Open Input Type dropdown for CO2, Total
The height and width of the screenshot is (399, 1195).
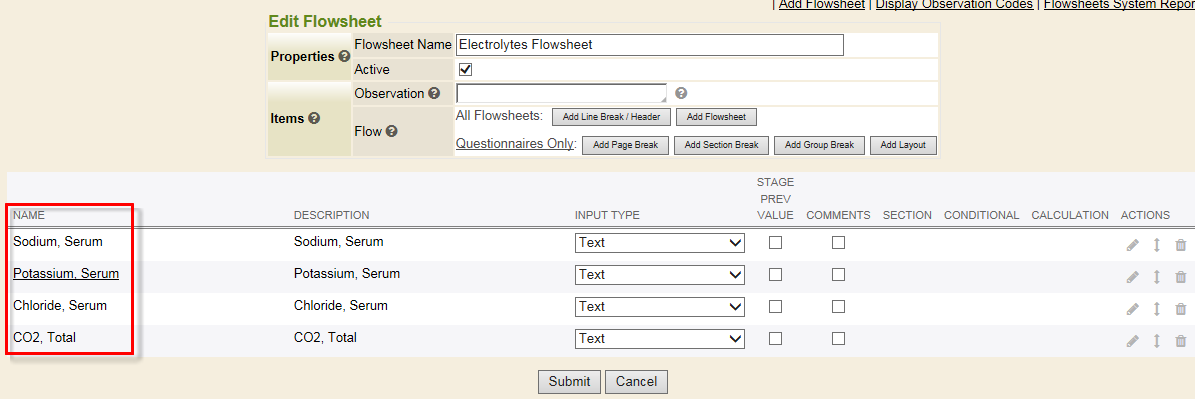659,339
